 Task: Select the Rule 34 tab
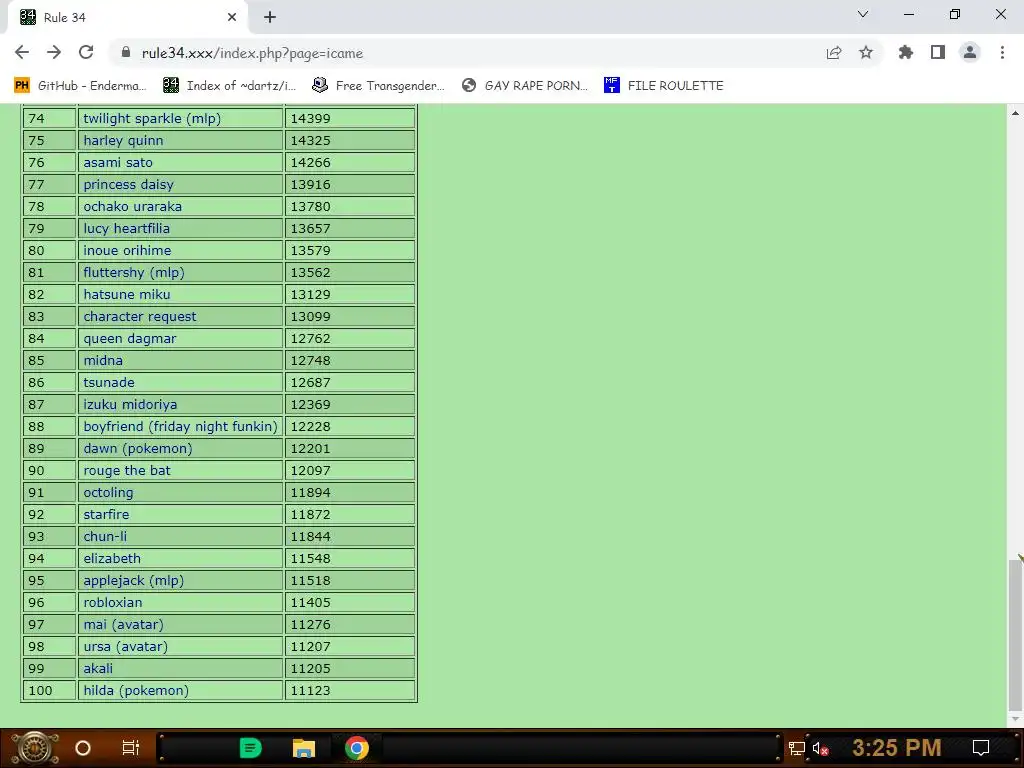click(x=127, y=18)
